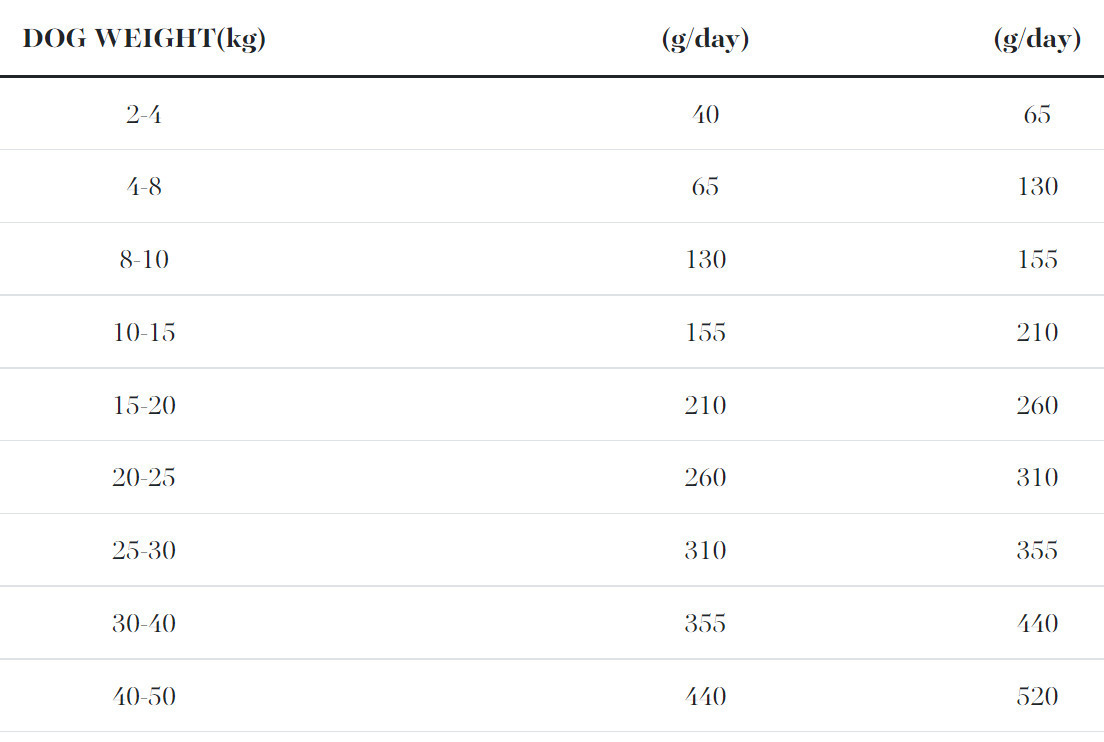Select the 4-8 weight range cell
Viewport: 1104px width, 742px height.
[x=144, y=187]
